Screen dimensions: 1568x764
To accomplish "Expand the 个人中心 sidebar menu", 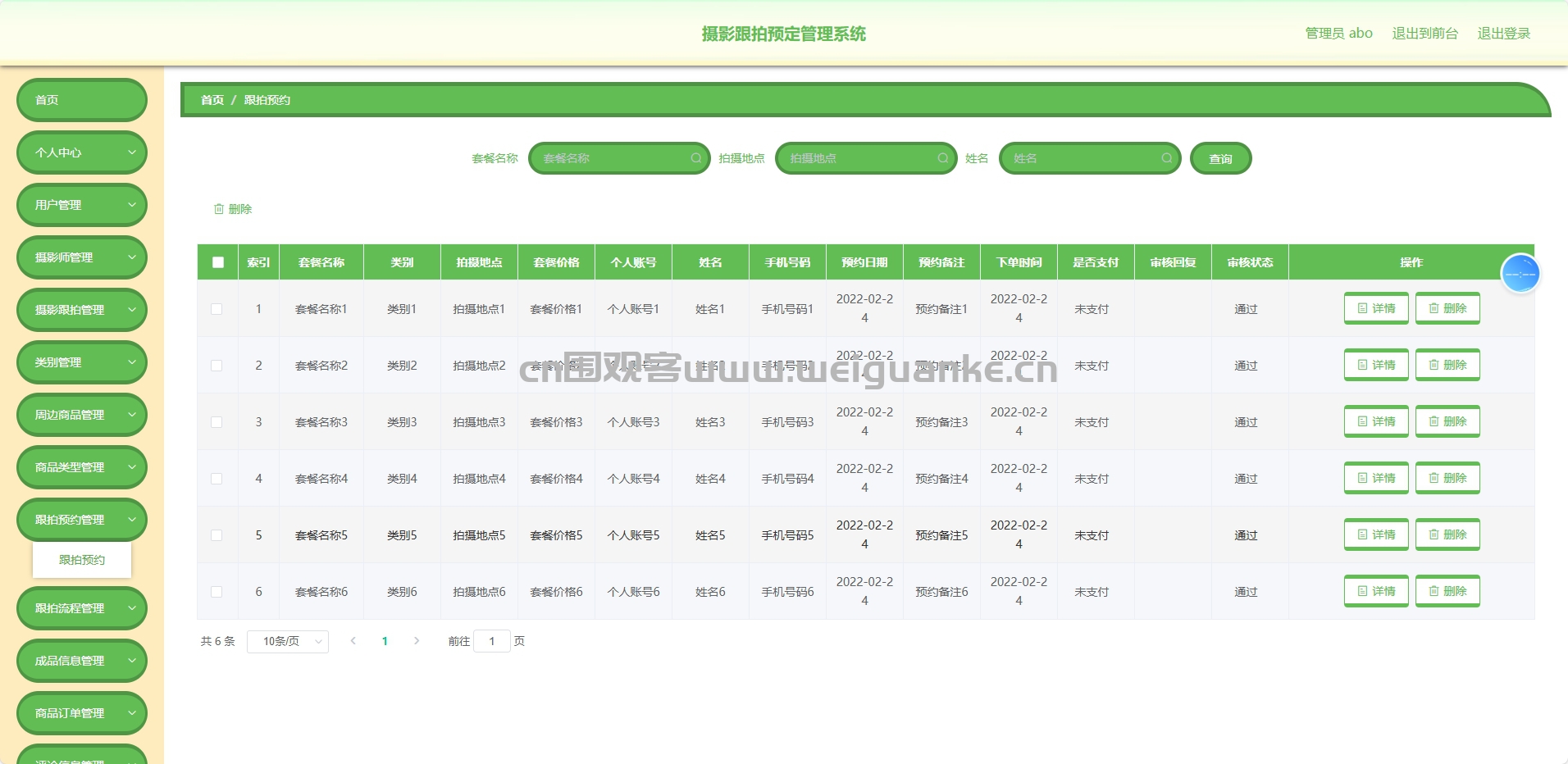I will (82, 152).
